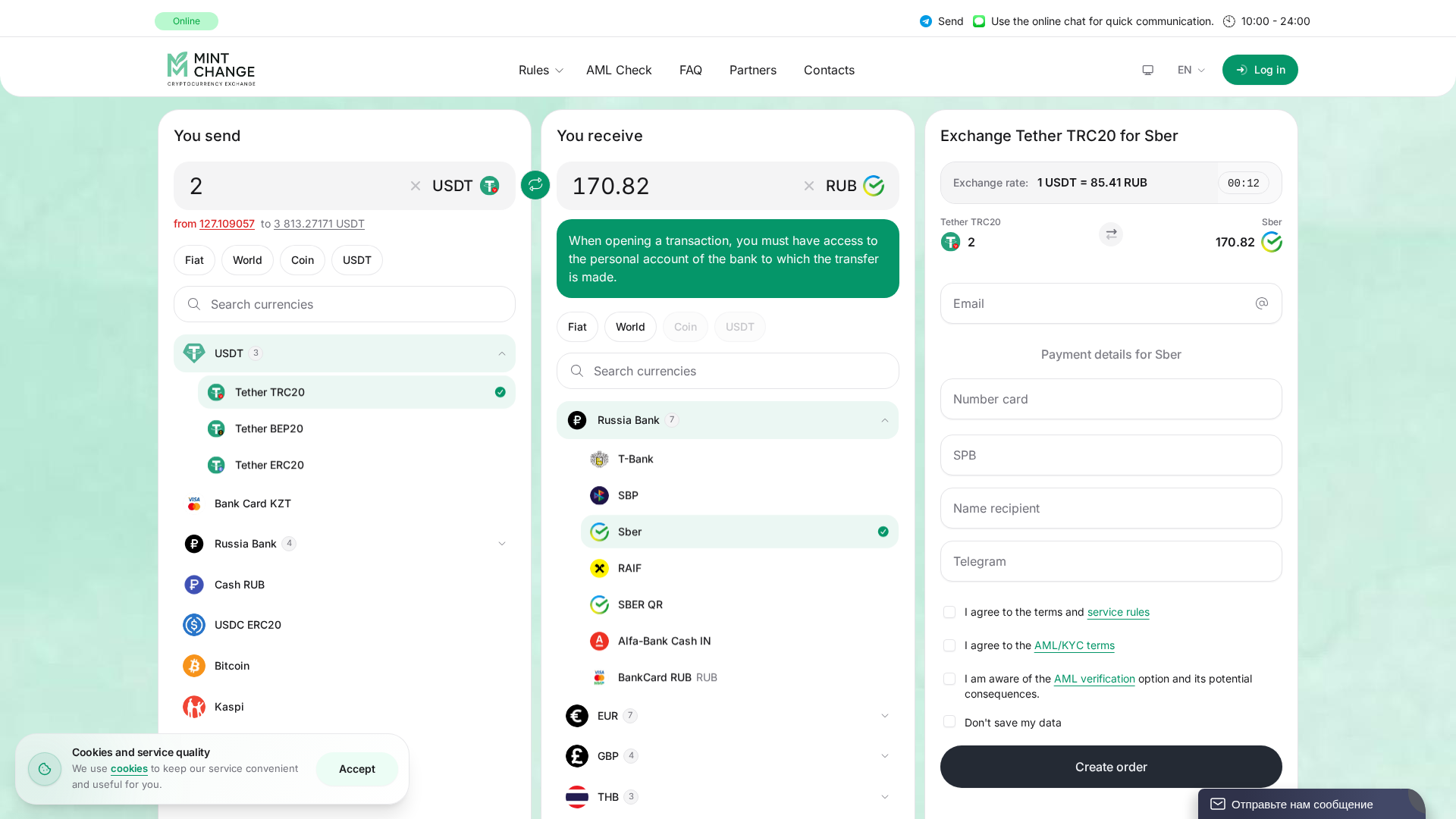Click the Sber RUB icon in receive field

[x=874, y=186]
